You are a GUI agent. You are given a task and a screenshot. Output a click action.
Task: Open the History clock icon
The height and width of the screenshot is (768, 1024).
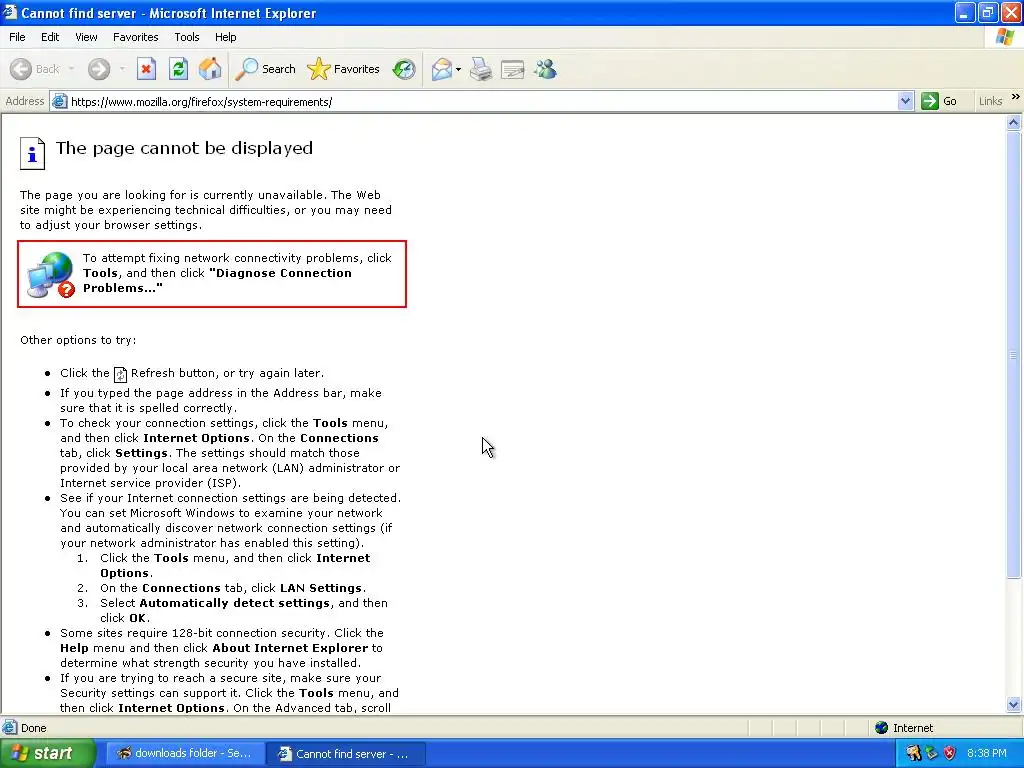(404, 69)
